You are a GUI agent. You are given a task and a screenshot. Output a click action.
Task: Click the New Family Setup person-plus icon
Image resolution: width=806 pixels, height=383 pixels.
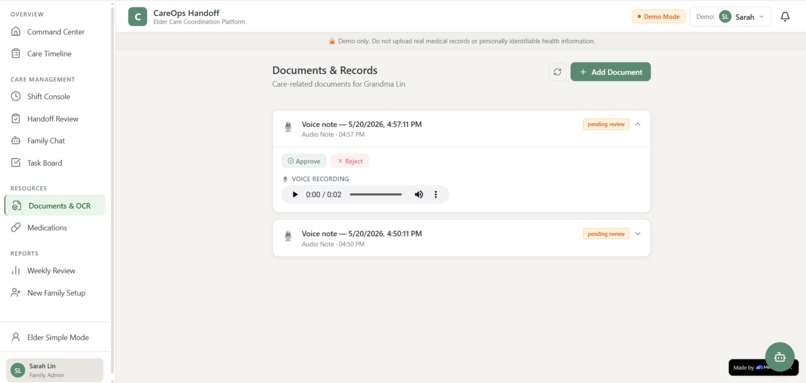tap(16, 293)
